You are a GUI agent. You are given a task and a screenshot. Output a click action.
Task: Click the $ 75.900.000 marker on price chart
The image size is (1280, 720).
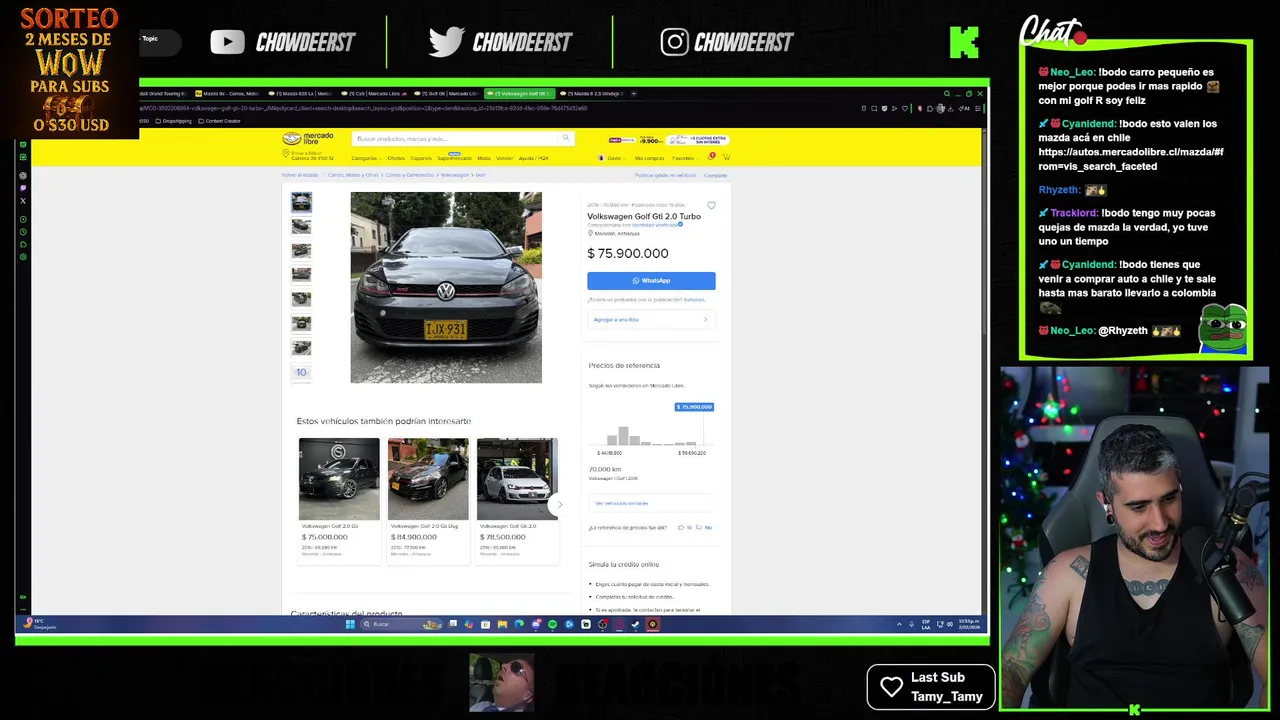pos(694,407)
